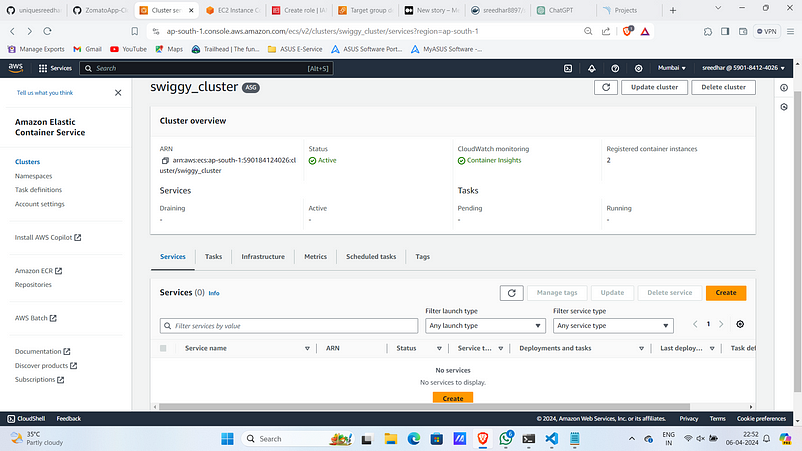
Task: Expand the Any launch type filter
Action: pyautogui.click(x=485, y=326)
